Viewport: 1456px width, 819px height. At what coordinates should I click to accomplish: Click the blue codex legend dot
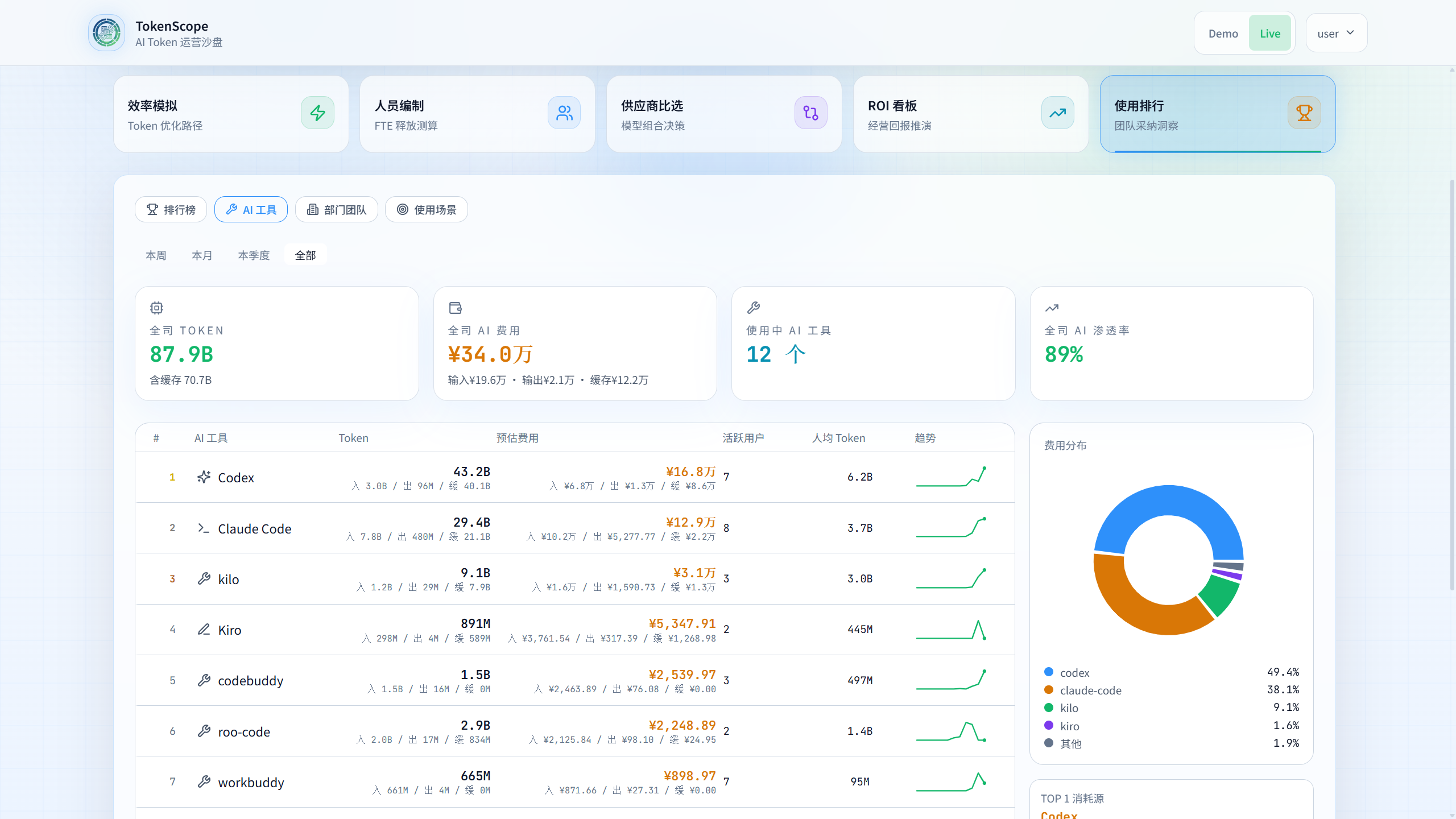(x=1049, y=672)
